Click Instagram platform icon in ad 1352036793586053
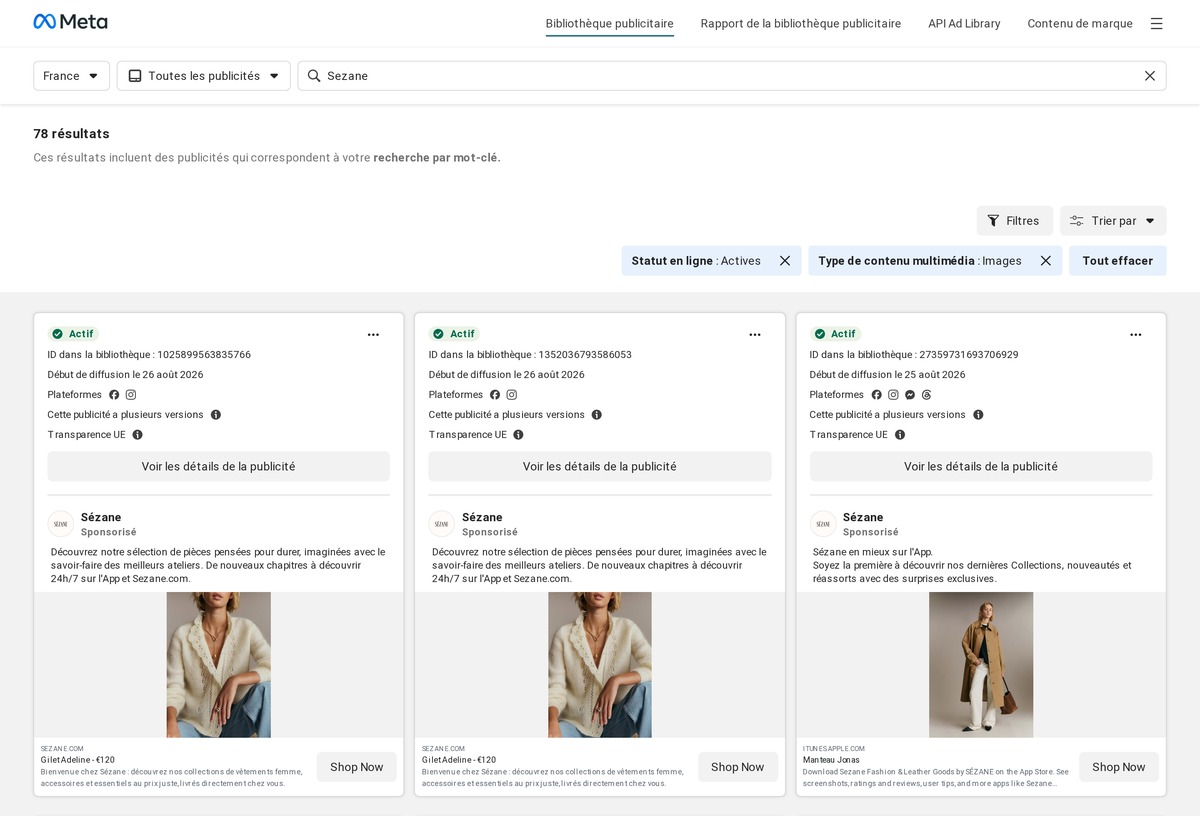The width and height of the screenshot is (1200, 816). coord(512,395)
